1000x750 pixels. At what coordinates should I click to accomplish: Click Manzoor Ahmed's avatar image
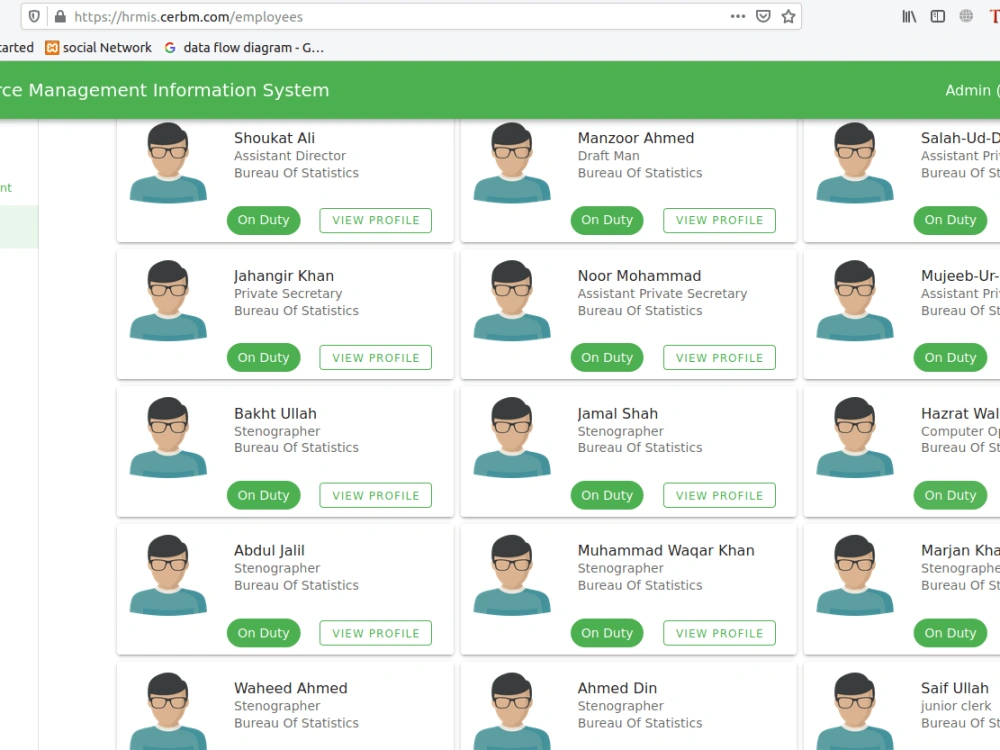511,163
